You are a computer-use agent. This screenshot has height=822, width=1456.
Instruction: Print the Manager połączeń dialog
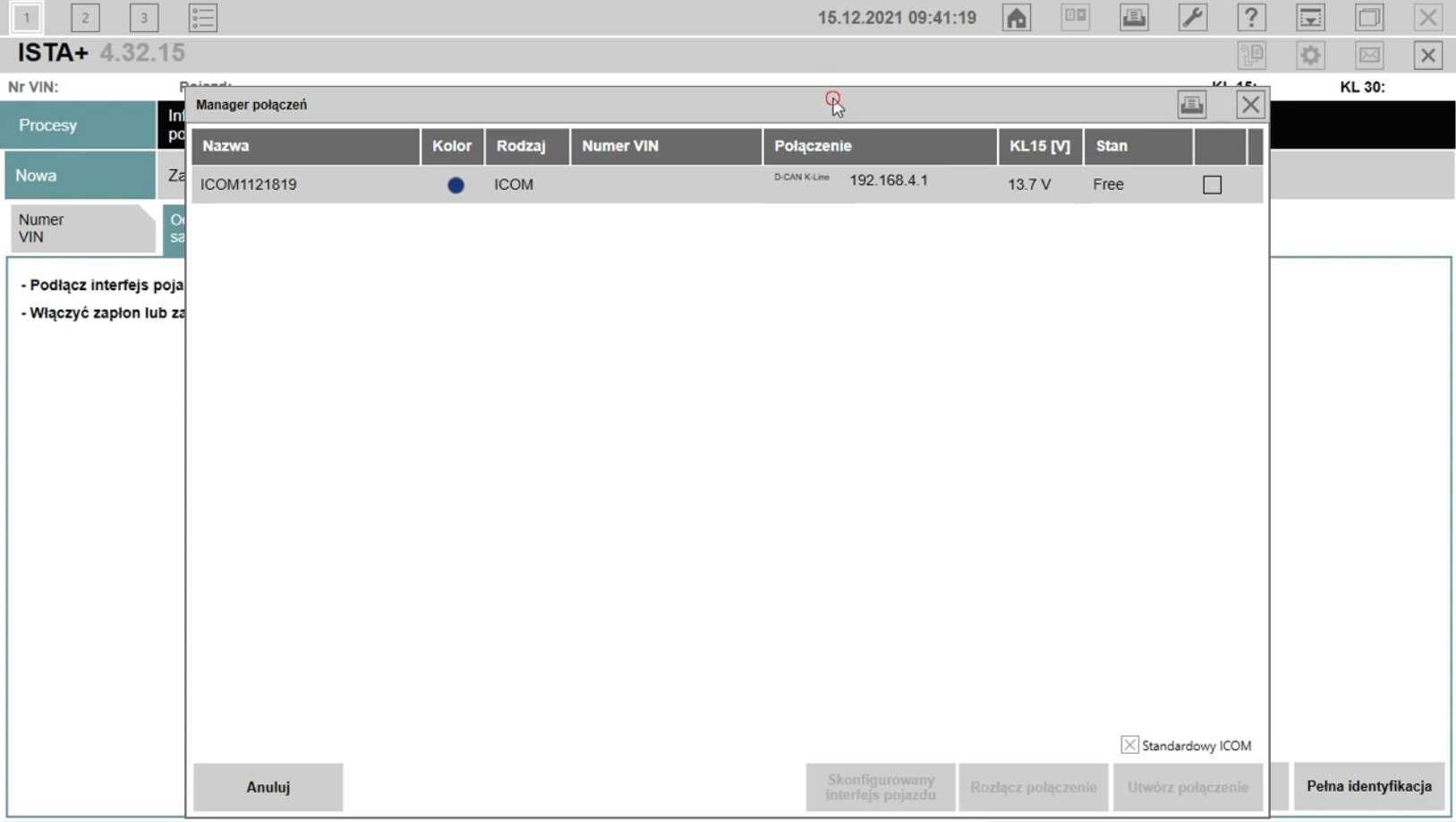coord(1191,105)
